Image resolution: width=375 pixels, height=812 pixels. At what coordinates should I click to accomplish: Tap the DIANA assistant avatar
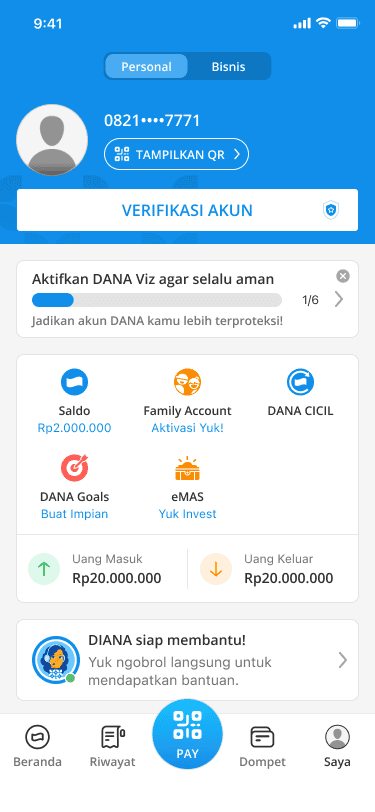[x=56, y=660]
